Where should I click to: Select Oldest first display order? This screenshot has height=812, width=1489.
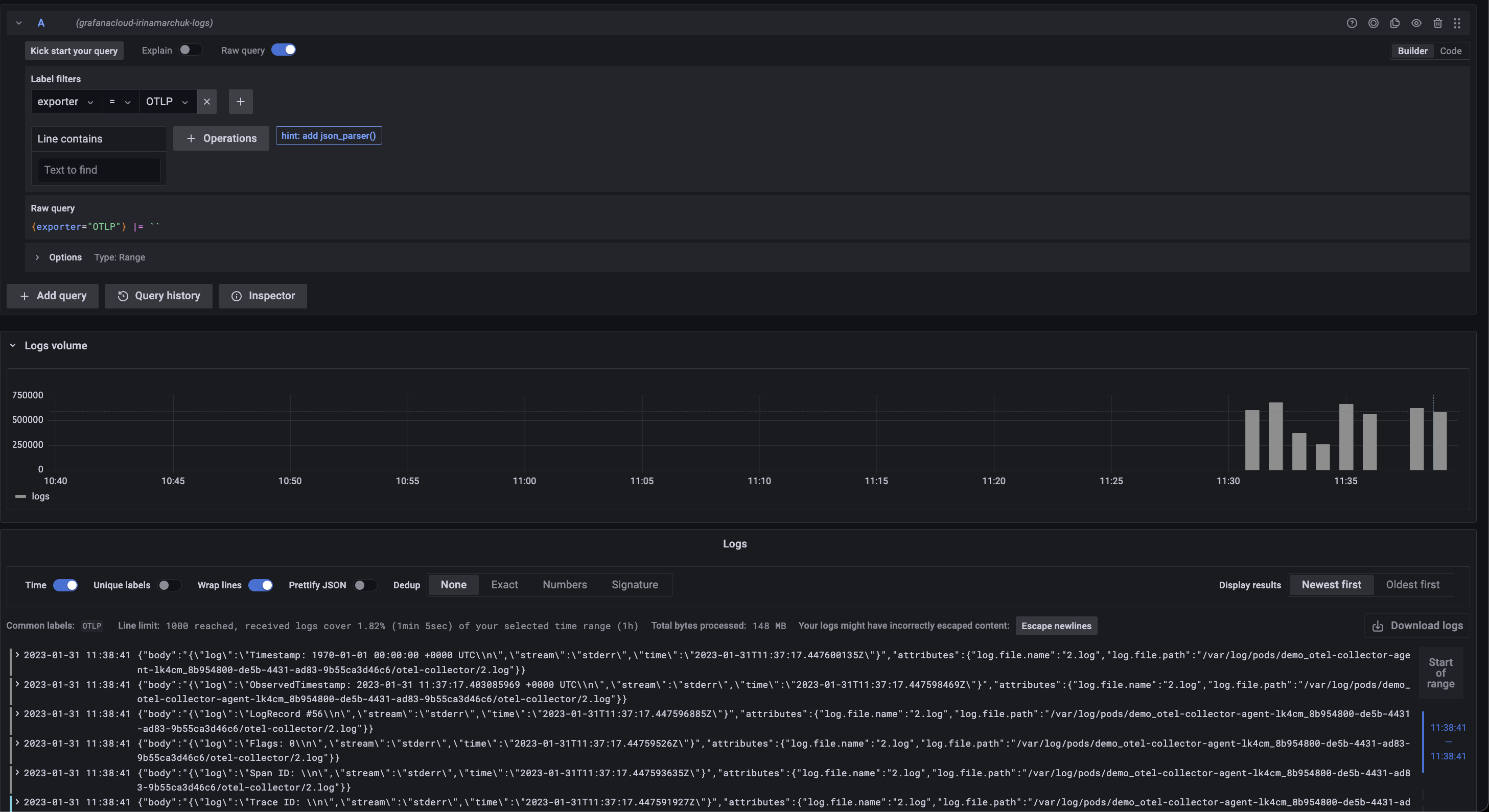pos(1413,584)
